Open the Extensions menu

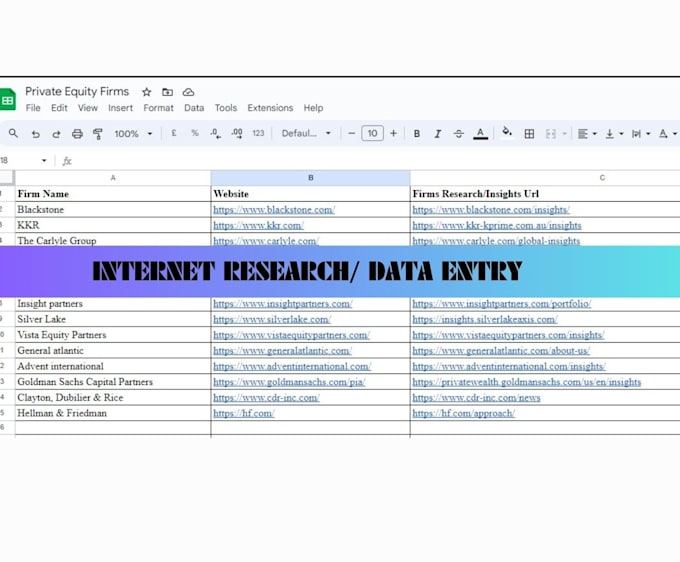pyautogui.click(x=270, y=108)
